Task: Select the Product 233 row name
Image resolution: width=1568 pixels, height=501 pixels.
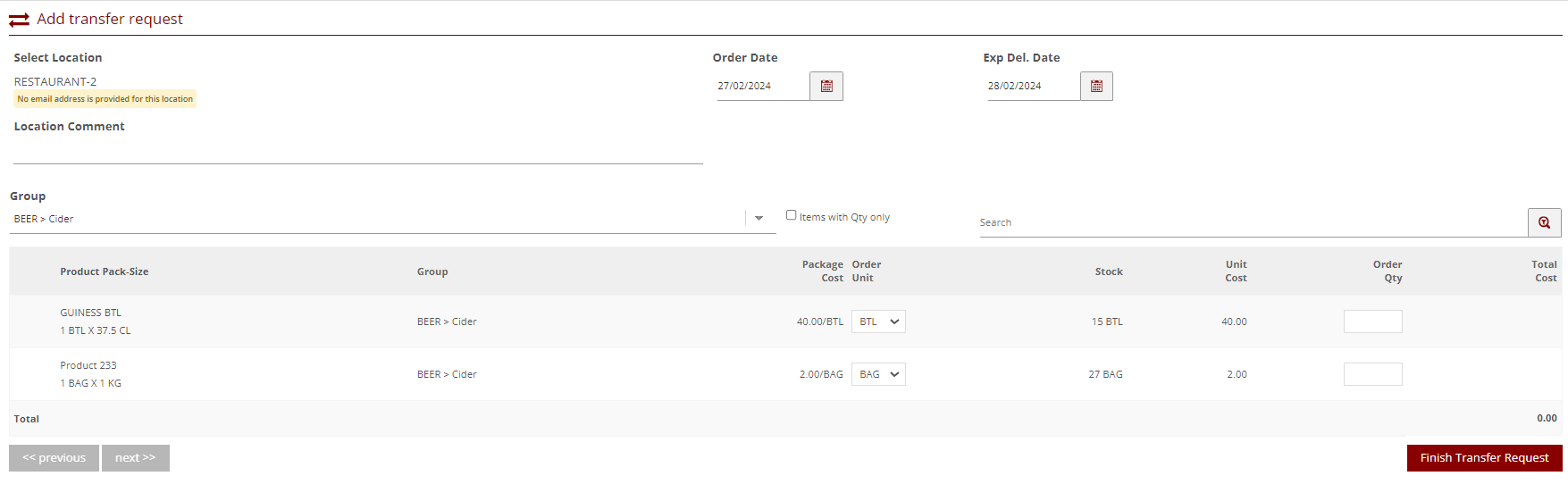Action: (x=88, y=365)
